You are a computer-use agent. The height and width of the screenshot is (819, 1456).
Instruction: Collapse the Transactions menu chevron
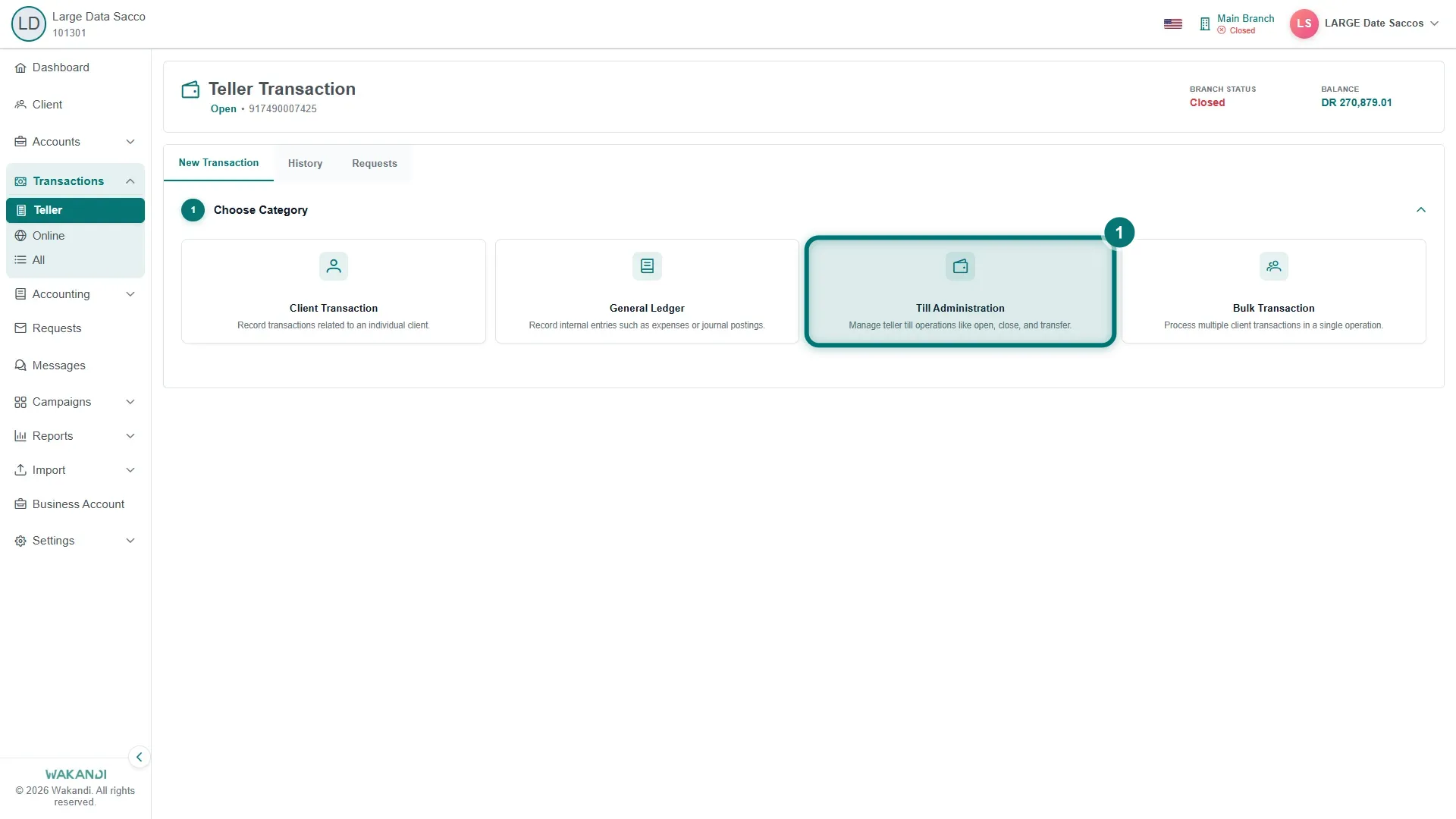coord(130,181)
